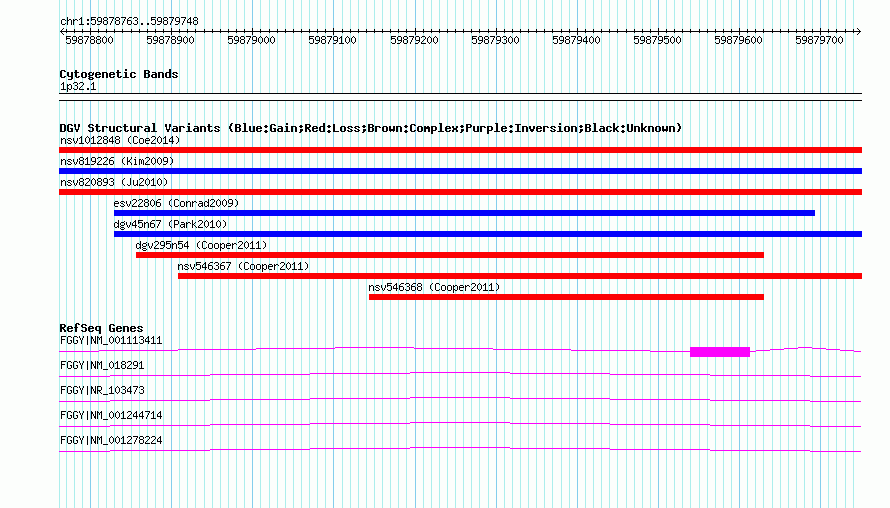Viewport: 890px width, 508px height.
Task: Click the DGV Structural Variants track heading
Action: (371, 128)
